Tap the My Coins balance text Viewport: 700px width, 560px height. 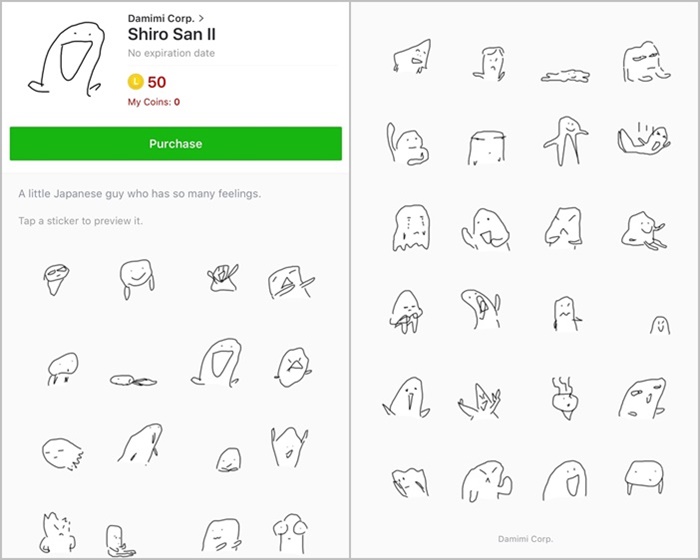[154, 102]
